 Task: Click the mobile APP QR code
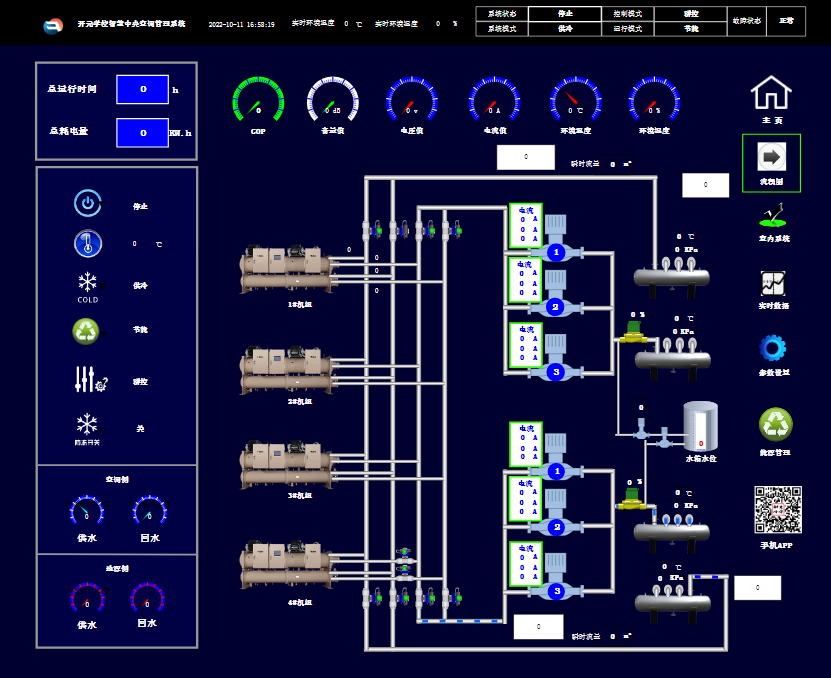(777, 510)
